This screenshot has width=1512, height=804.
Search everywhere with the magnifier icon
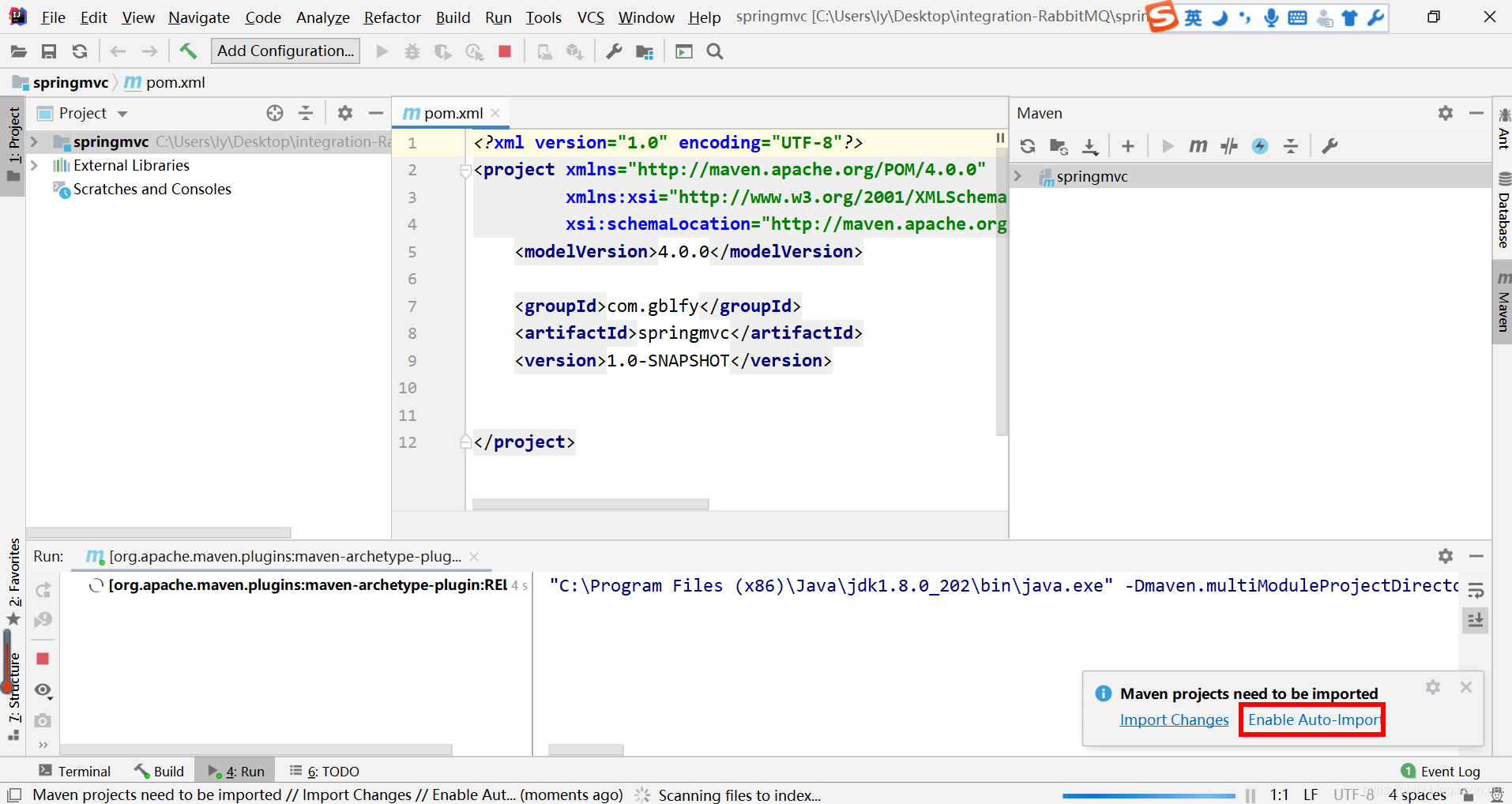point(715,51)
